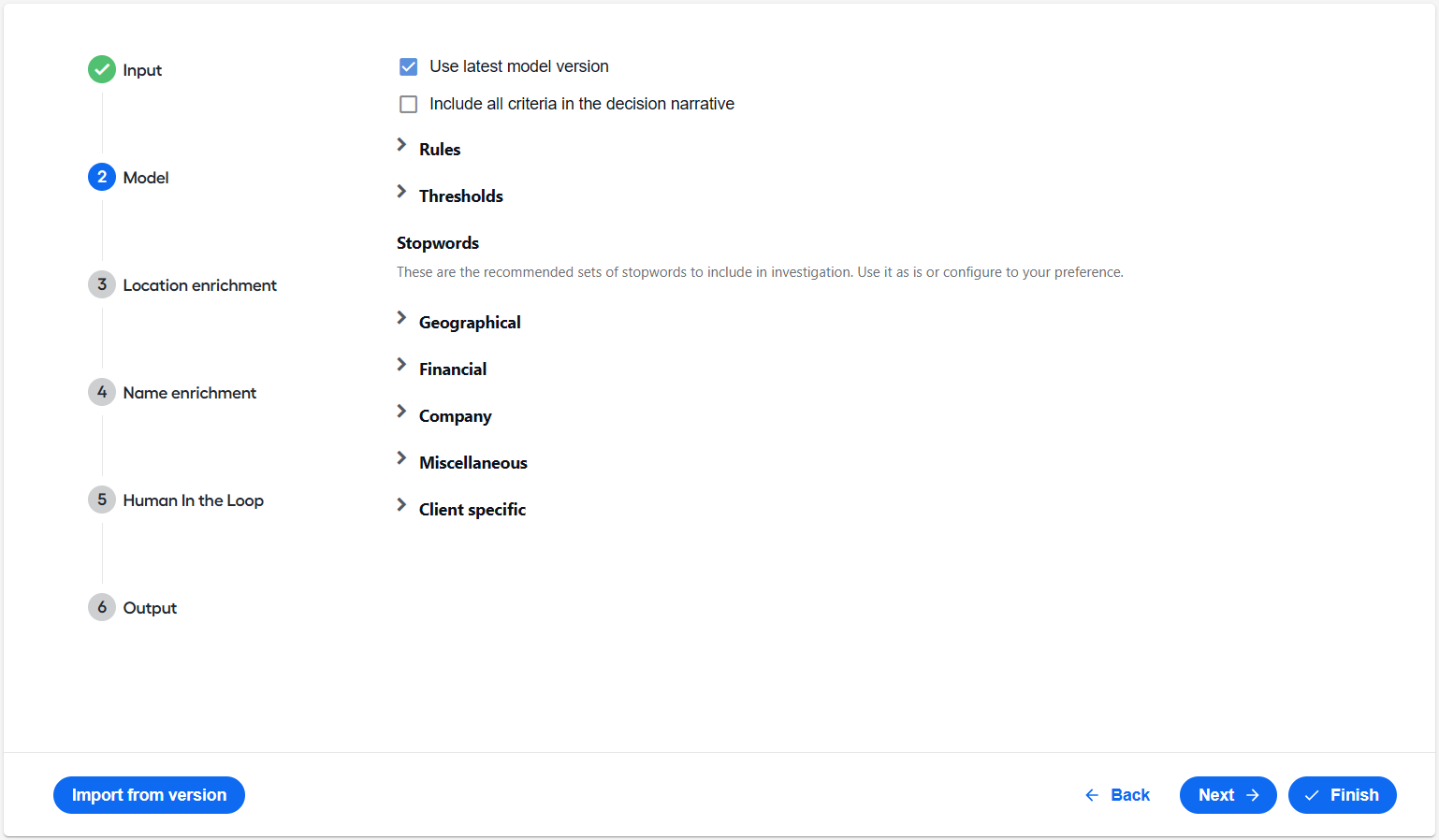Expand the Rules section
The image size is (1439, 840).
click(x=401, y=145)
